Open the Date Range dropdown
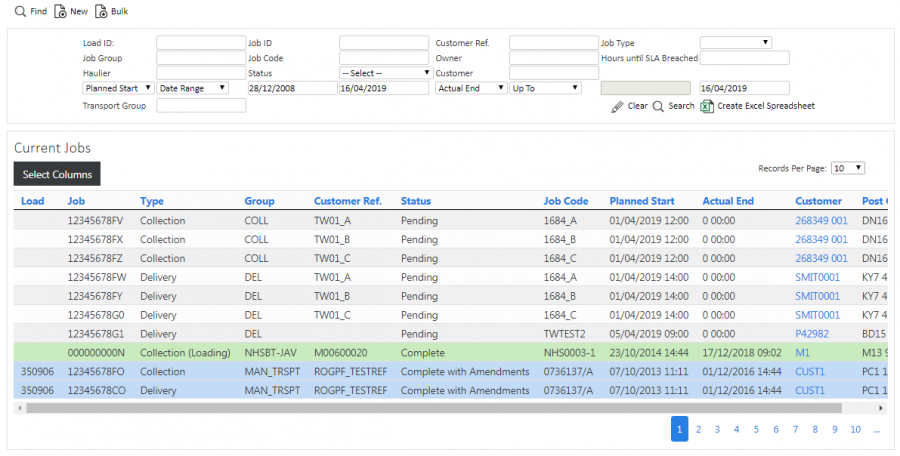The image size is (900, 456). pyautogui.click(x=192, y=88)
